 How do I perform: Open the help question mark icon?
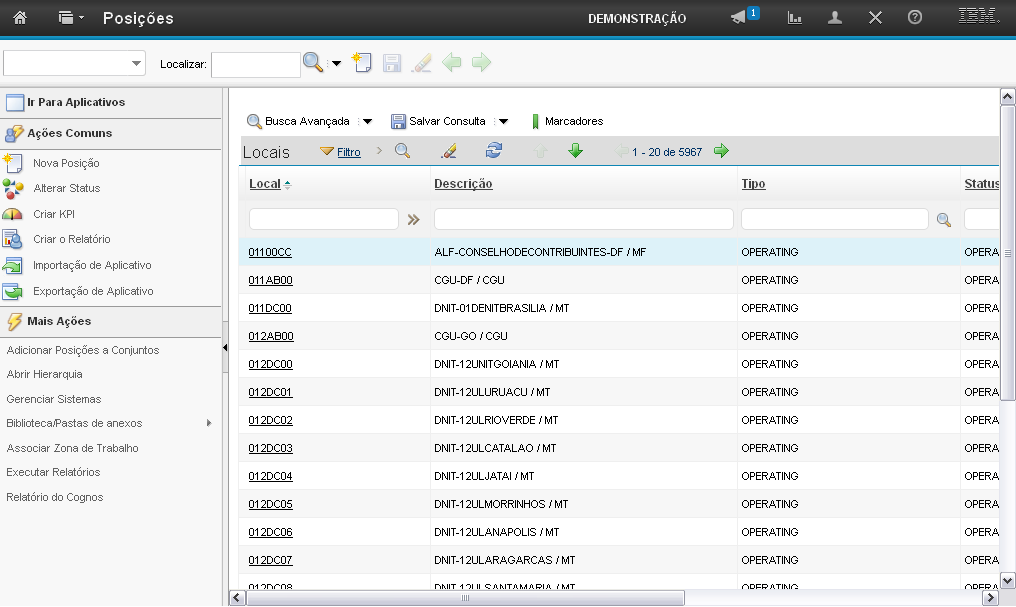pos(914,18)
